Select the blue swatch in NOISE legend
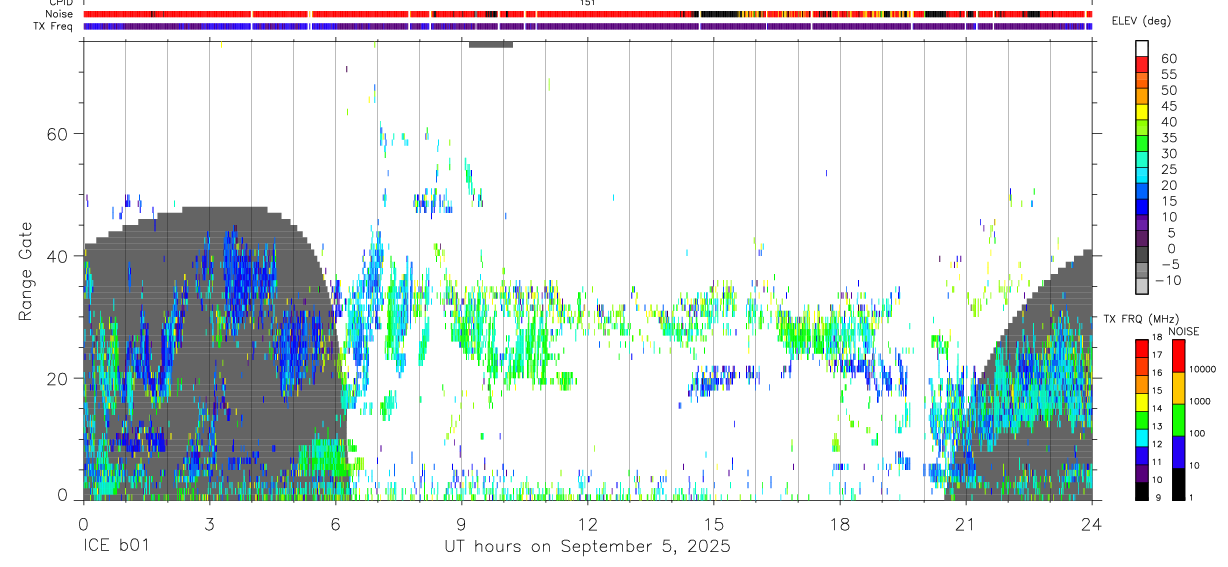The width and height of the screenshot is (1228, 567). point(1178,452)
